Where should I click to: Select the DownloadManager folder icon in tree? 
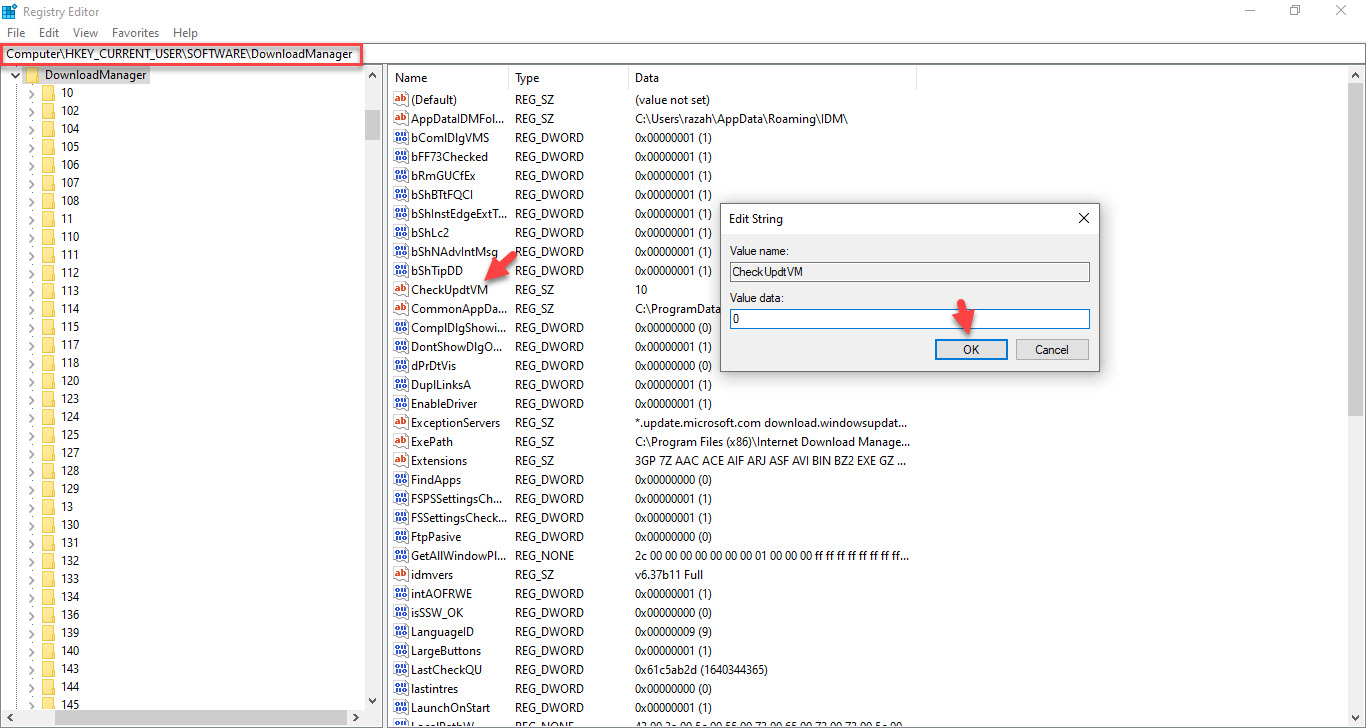(32, 75)
